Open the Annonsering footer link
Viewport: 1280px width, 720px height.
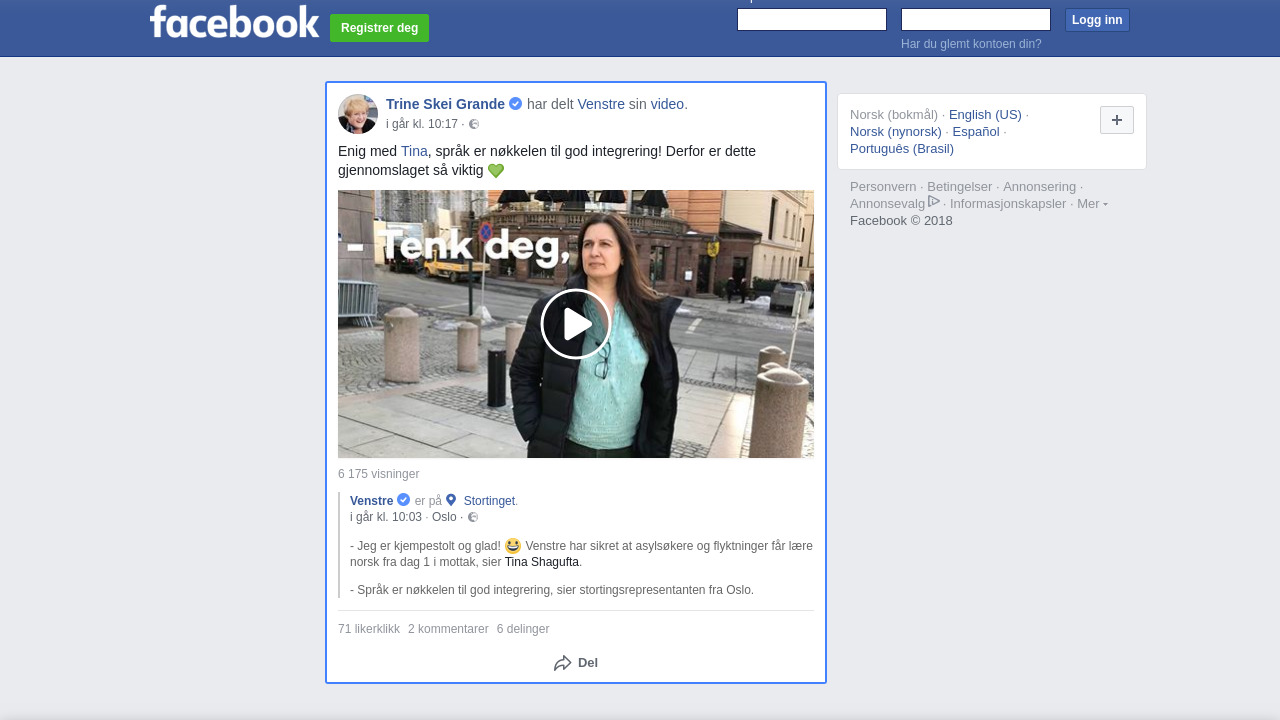point(1040,187)
